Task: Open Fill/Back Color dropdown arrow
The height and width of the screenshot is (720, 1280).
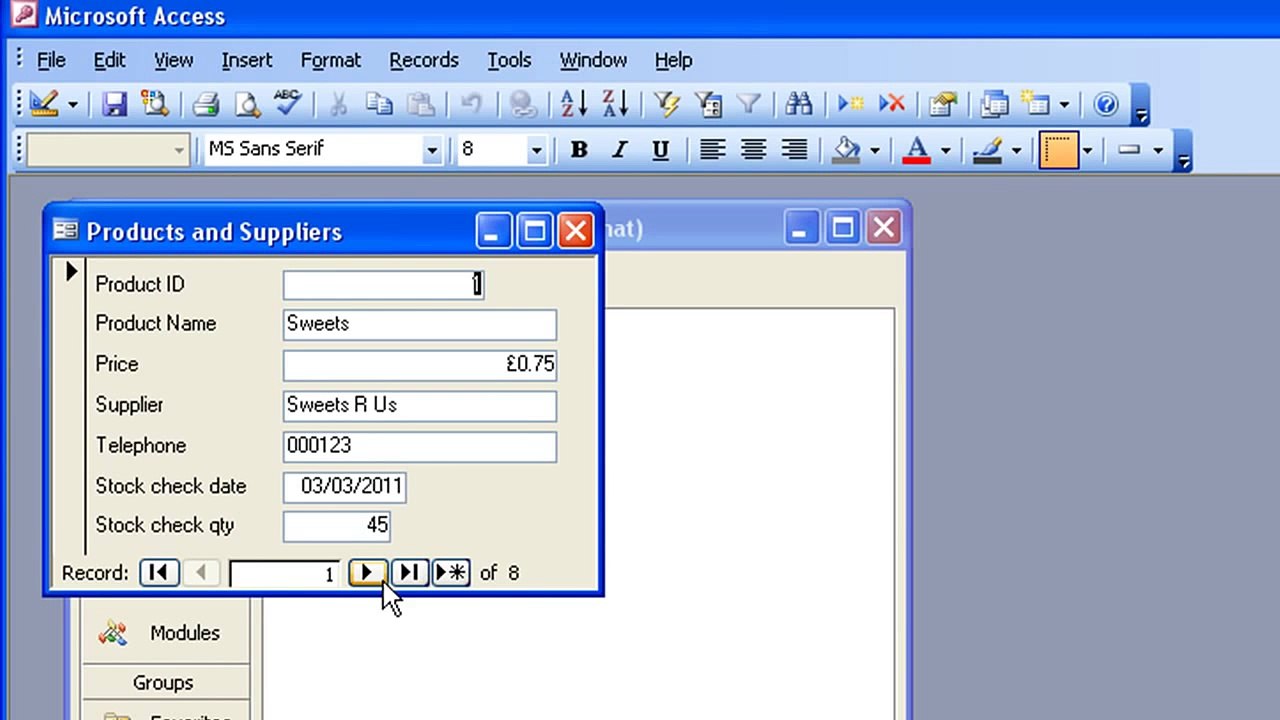Action: point(875,150)
